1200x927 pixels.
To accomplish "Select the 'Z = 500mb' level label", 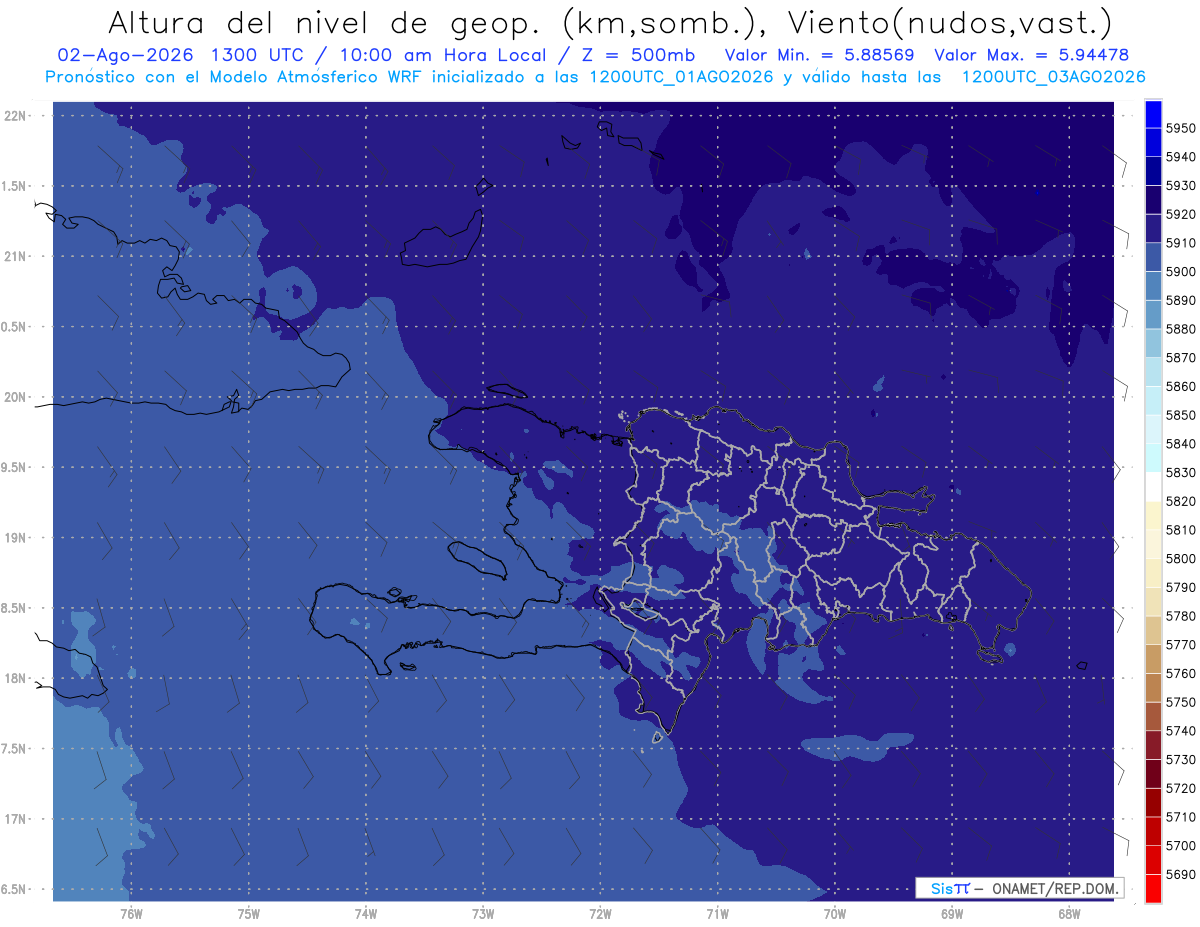I will pos(634,55).
